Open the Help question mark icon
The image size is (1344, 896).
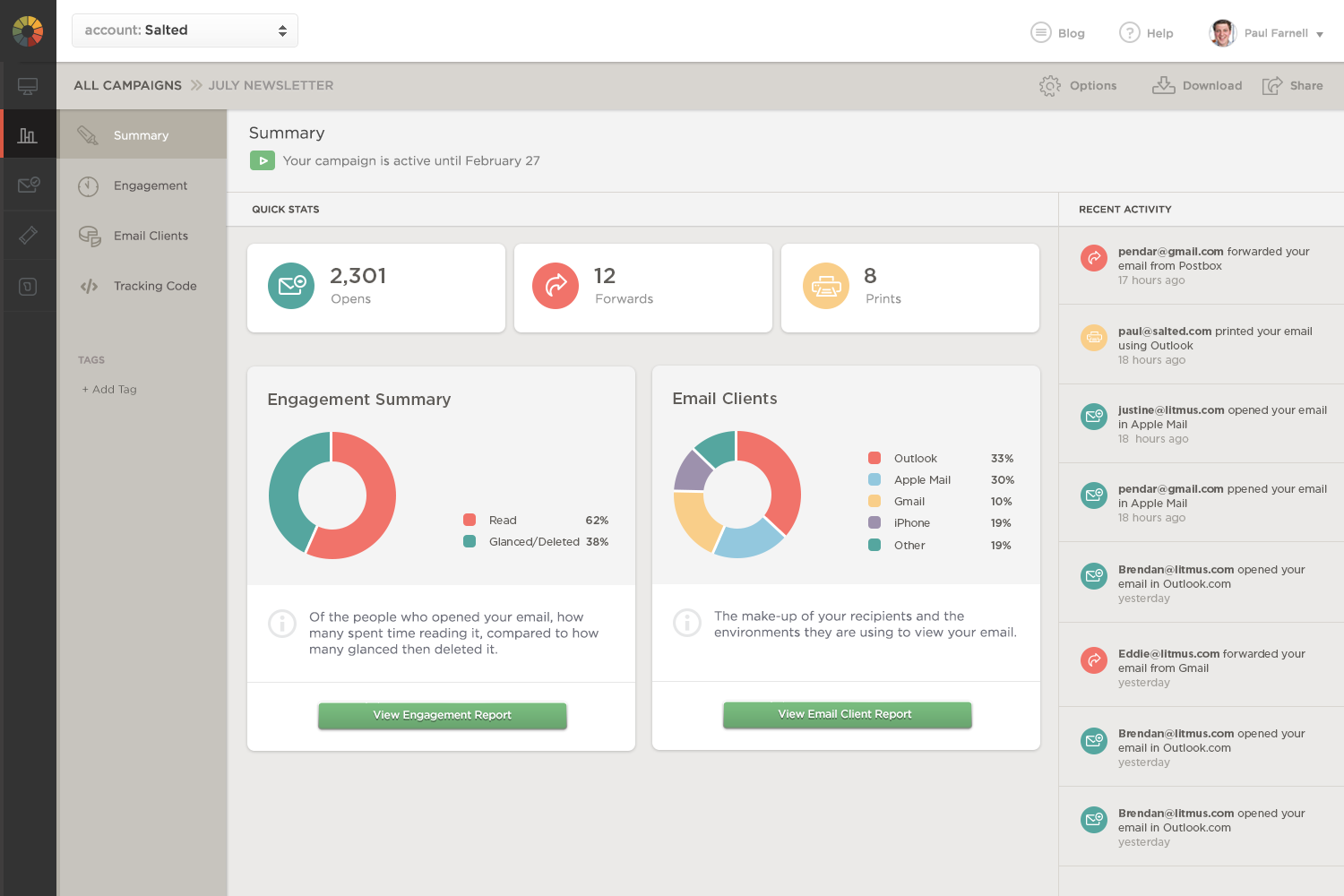1129,33
